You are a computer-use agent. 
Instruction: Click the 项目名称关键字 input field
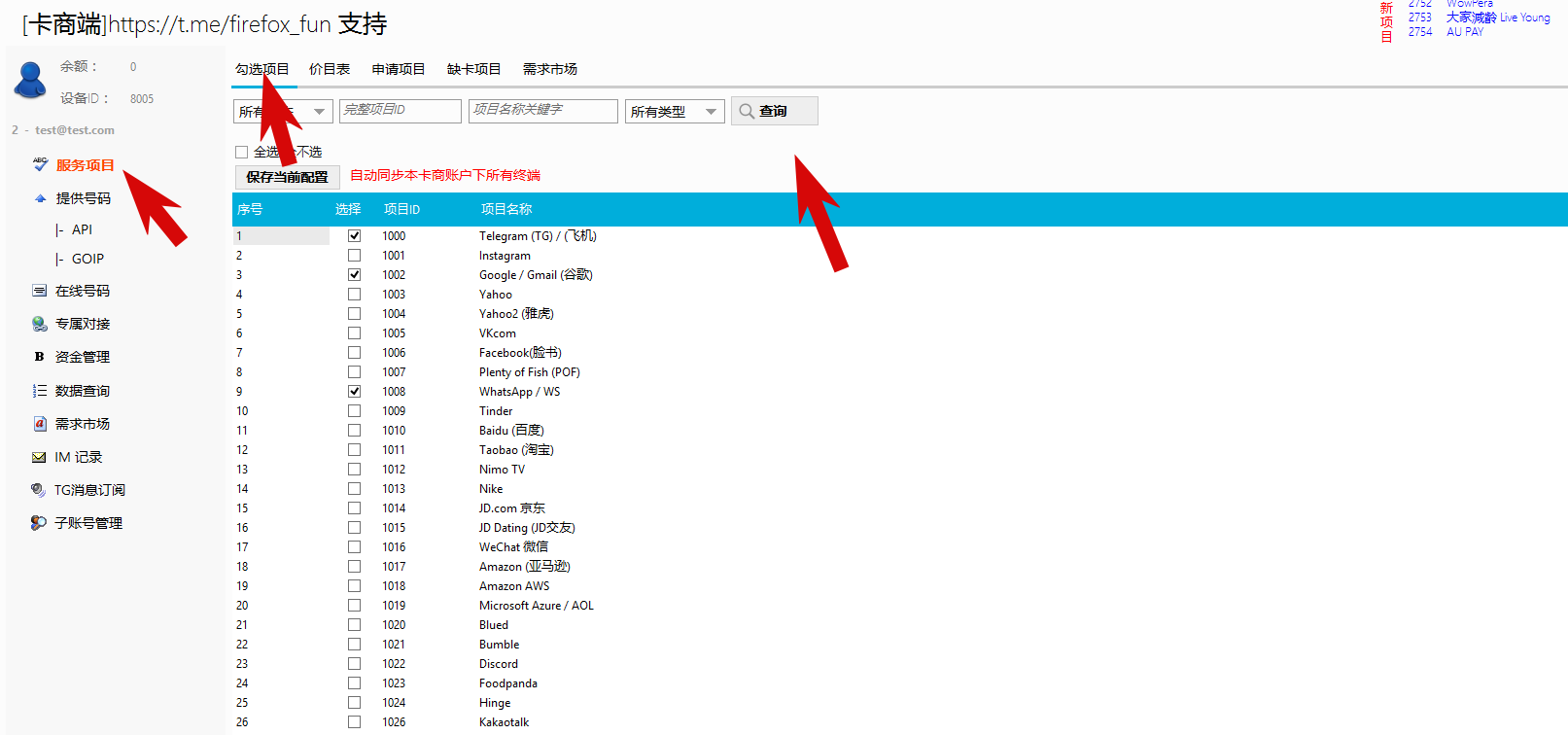coord(543,111)
